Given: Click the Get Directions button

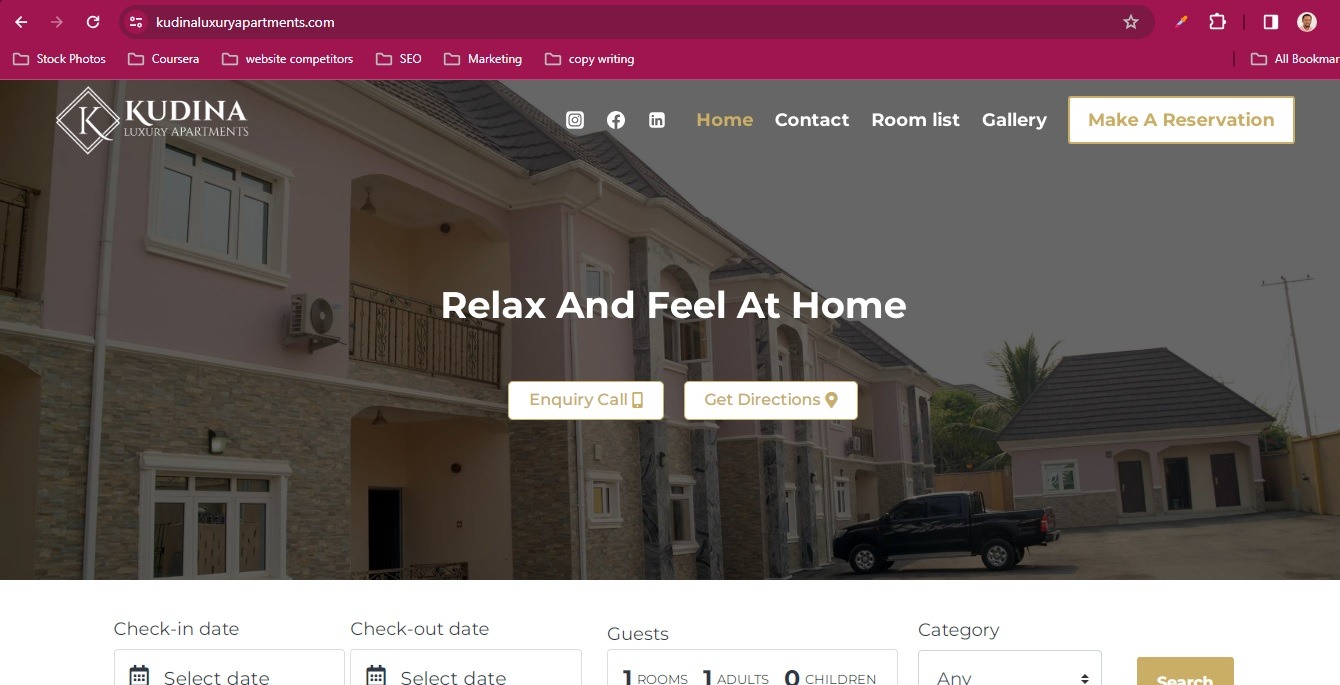Looking at the screenshot, I should point(771,400).
